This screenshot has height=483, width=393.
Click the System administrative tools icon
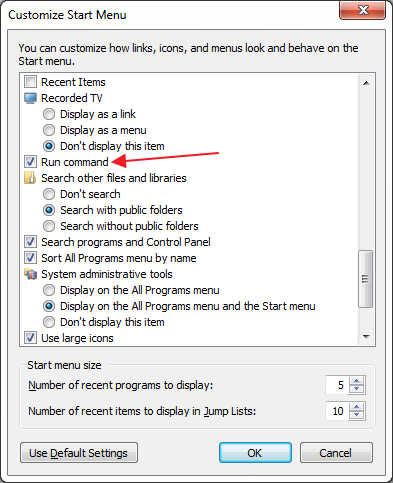click(30, 274)
